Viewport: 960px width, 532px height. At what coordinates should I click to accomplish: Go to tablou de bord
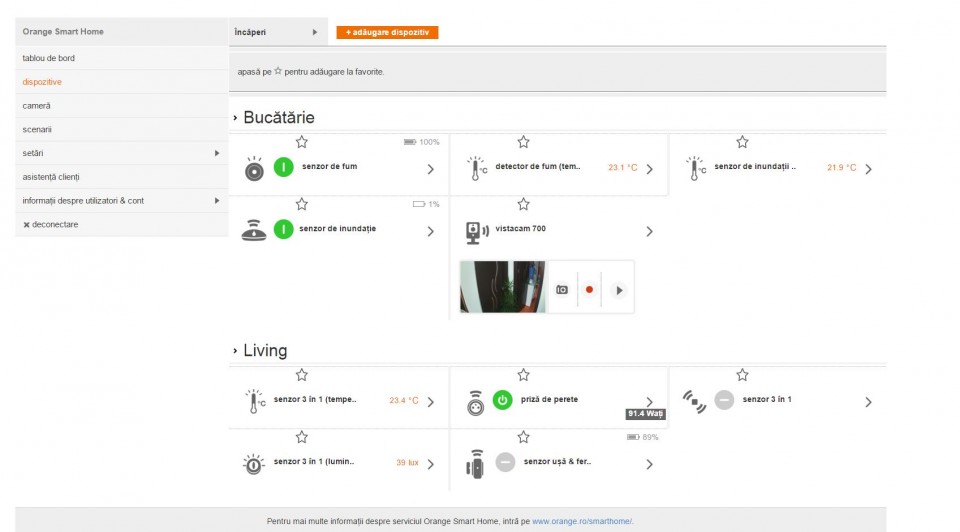[122, 58]
